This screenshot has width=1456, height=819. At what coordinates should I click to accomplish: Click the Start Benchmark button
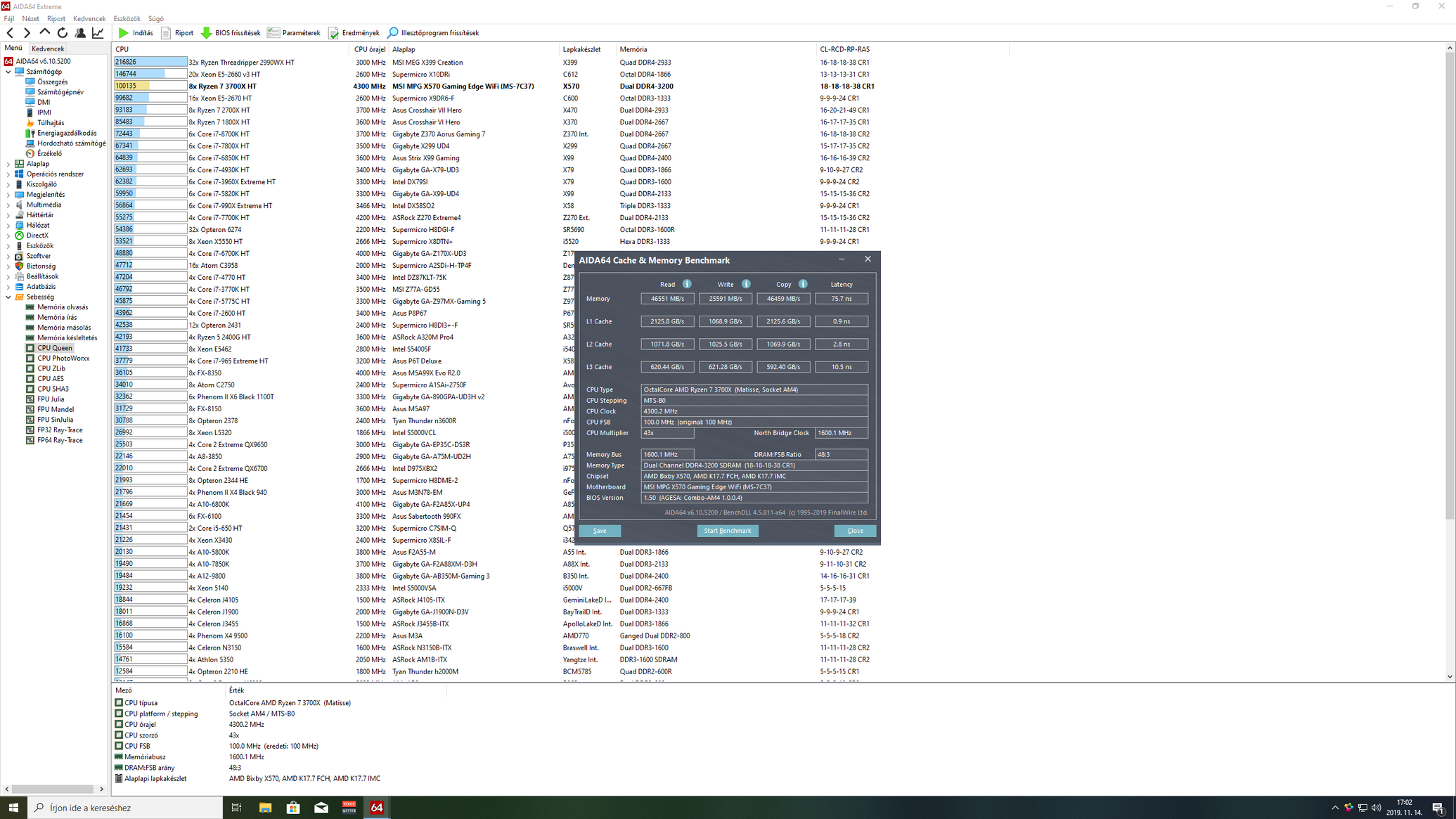pyautogui.click(x=727, y=531)
